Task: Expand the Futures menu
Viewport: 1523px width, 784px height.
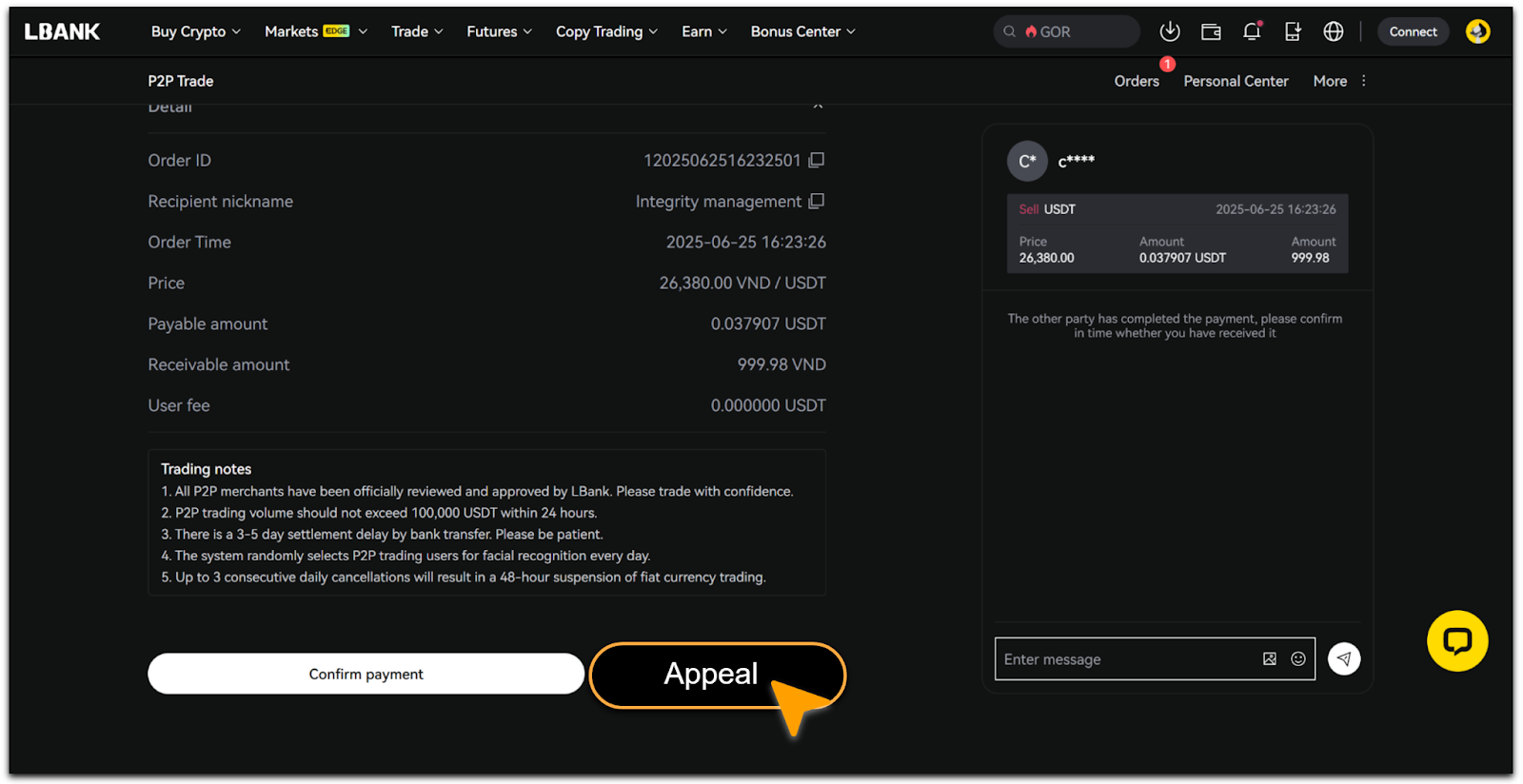Action: point(499,31)
